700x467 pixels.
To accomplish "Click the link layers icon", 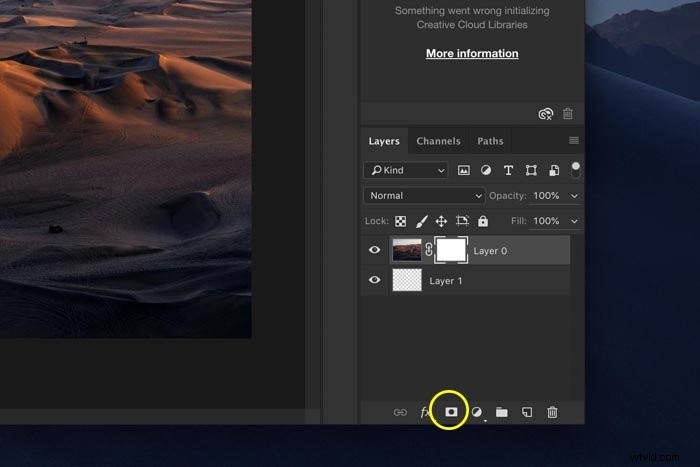I will (x=400, y=412).
